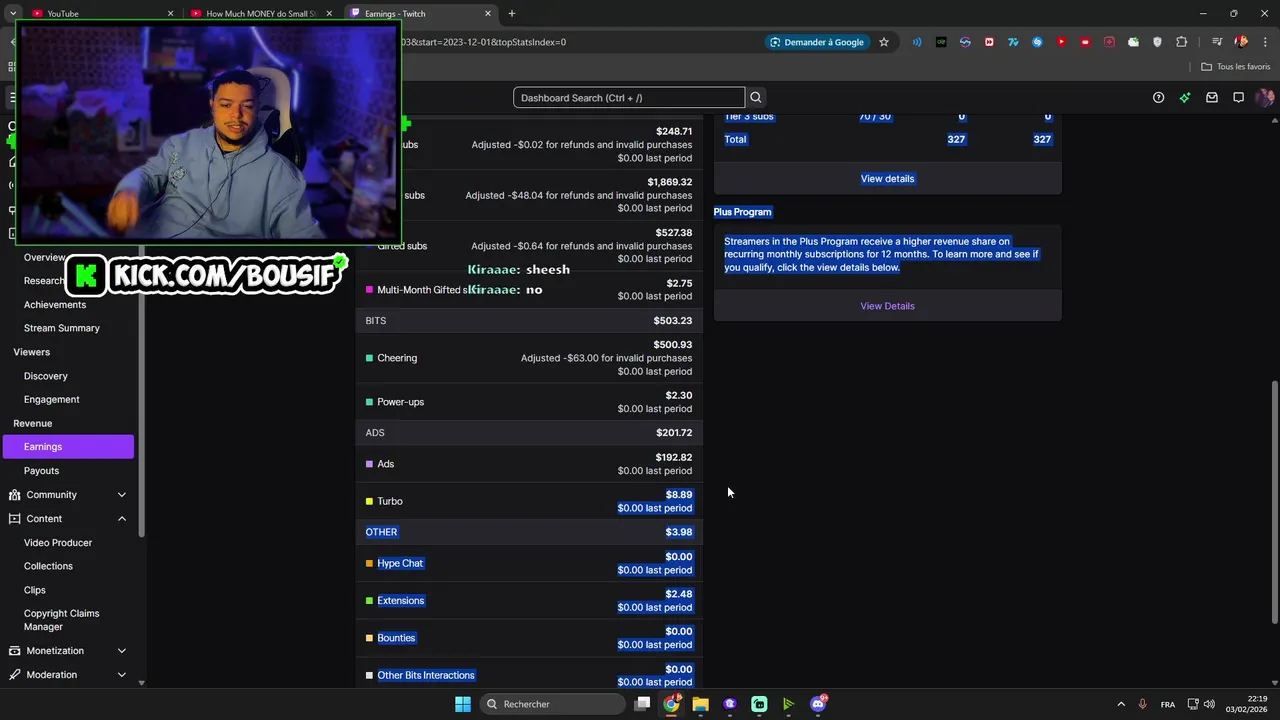This screenshot has height=720, width=1280.
Task: Click the Other Bits Interactions link
Action: click(x=426, y=676)
